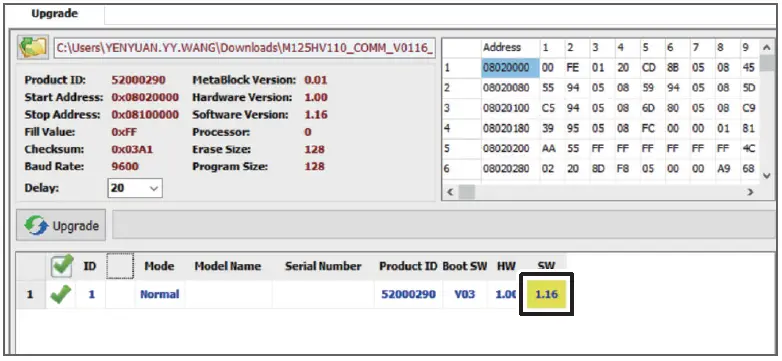782x361 pixels.
Task: Click the hex table horizontal scrollbar thumb
Action: [x=467, y=191]
